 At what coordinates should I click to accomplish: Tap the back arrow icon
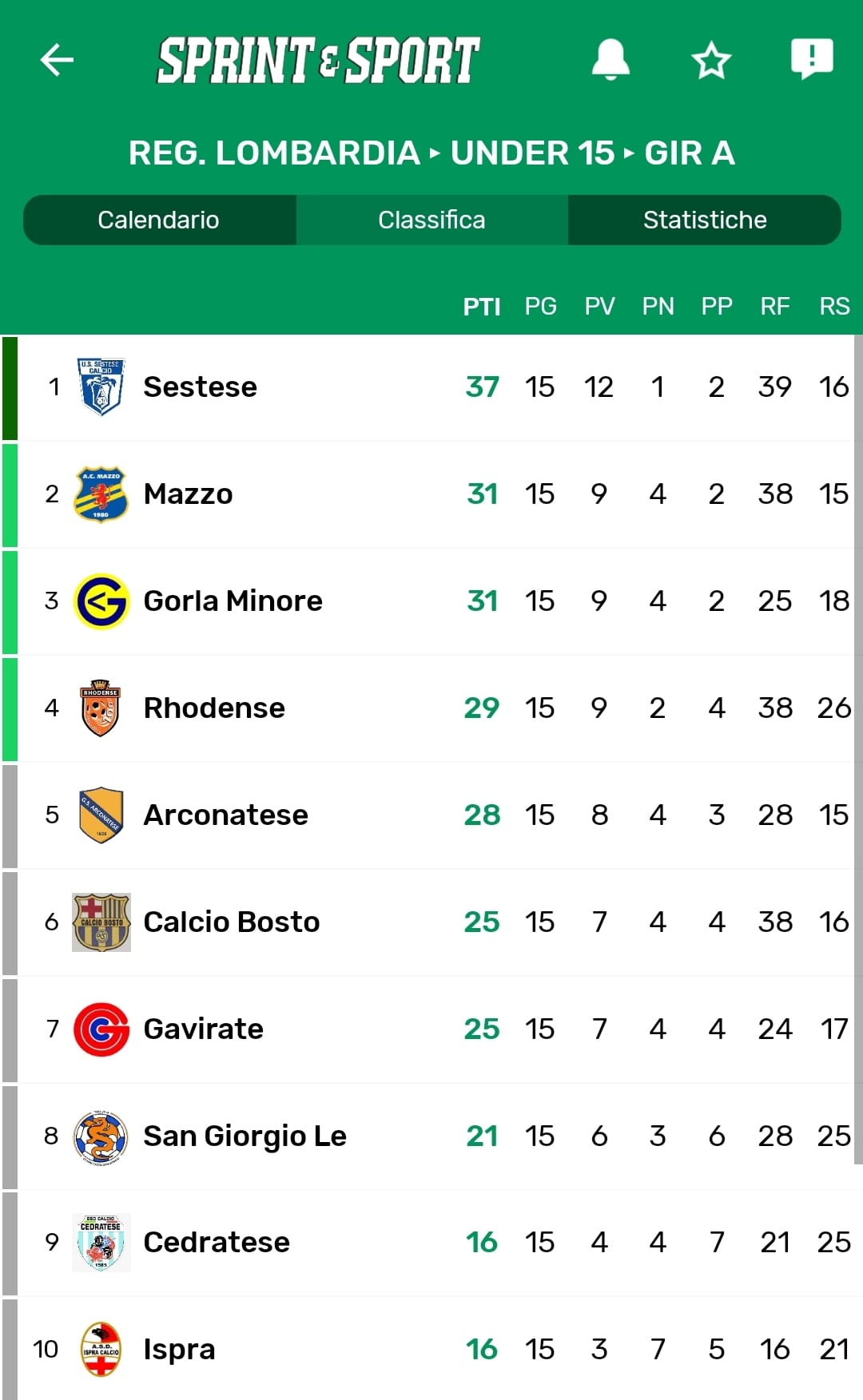(x=57, y=60)
